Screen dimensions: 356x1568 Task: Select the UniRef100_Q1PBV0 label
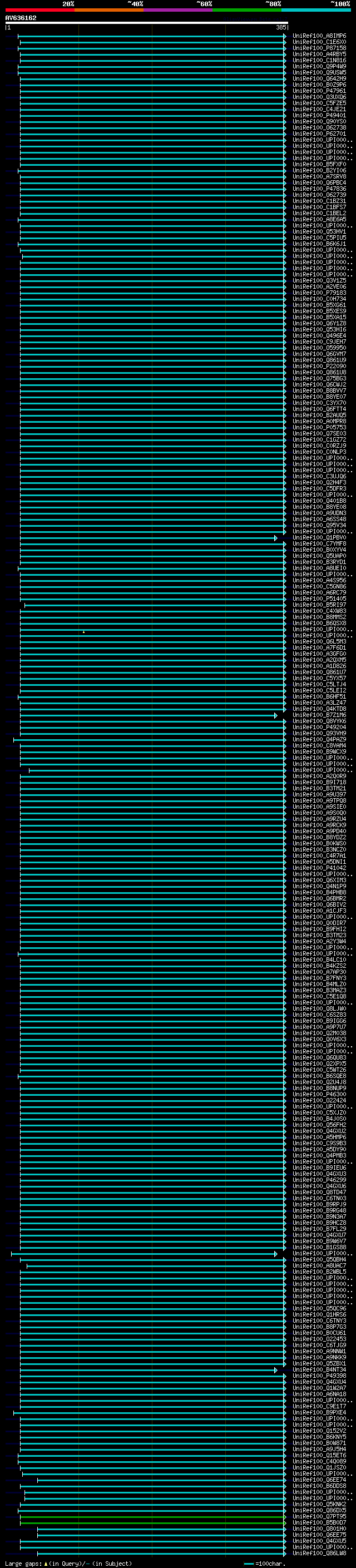click(319, 537)
